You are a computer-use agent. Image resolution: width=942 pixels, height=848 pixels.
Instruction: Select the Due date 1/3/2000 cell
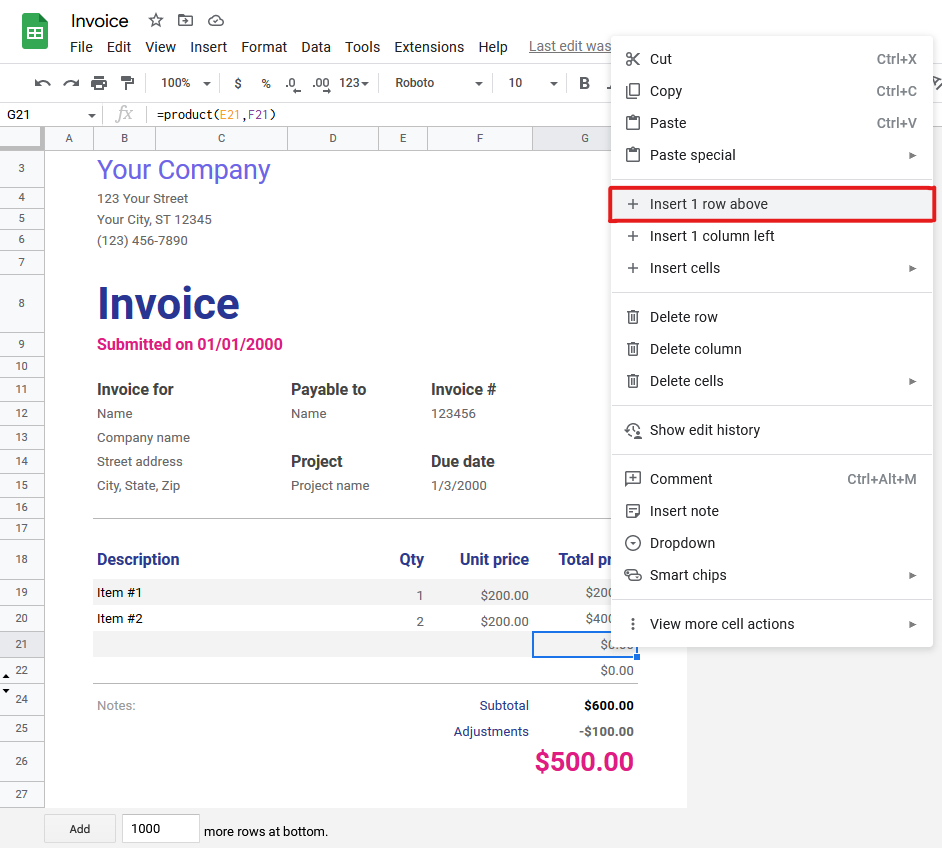coord(458,486)
